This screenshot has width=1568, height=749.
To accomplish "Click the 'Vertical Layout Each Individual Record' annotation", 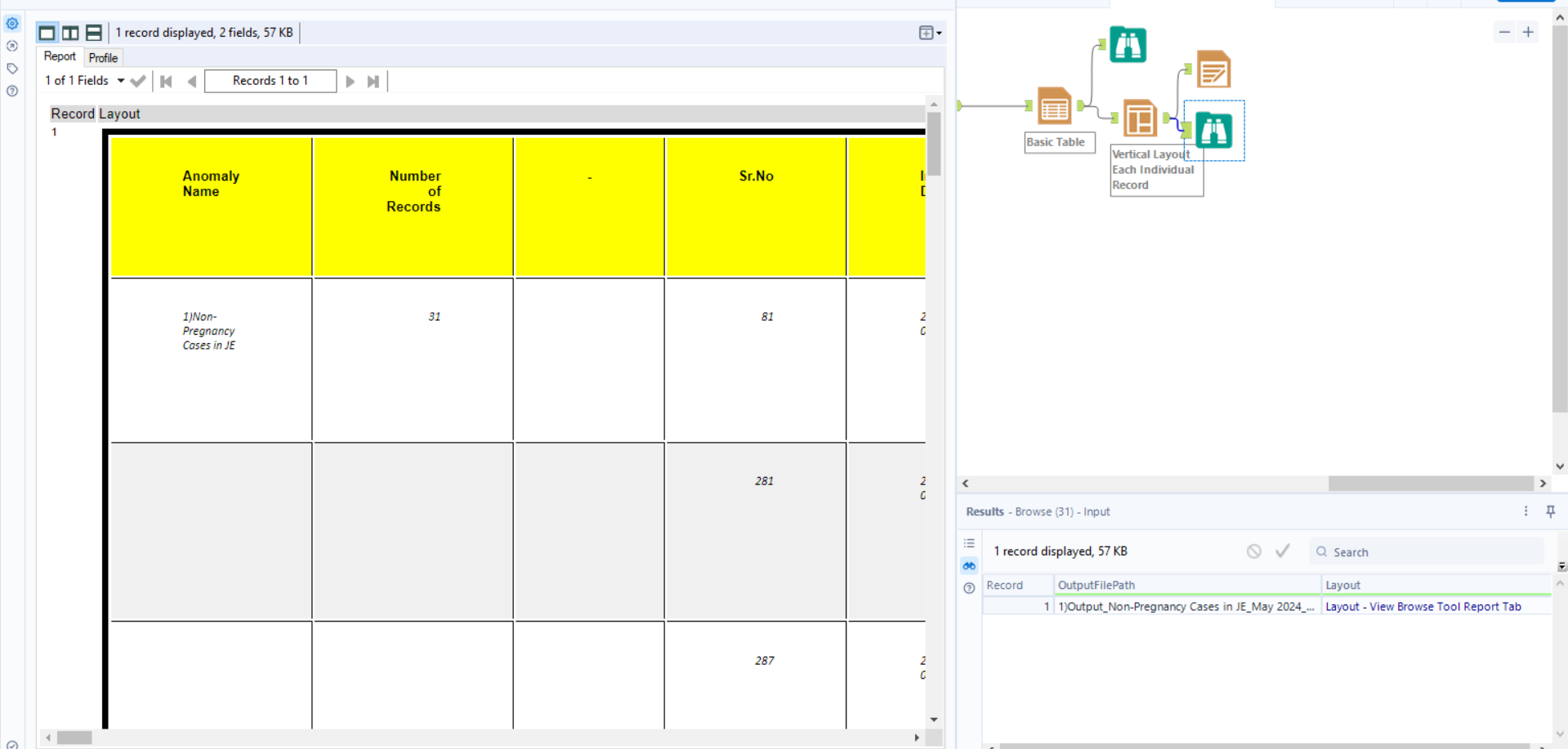I will 1156,170.
